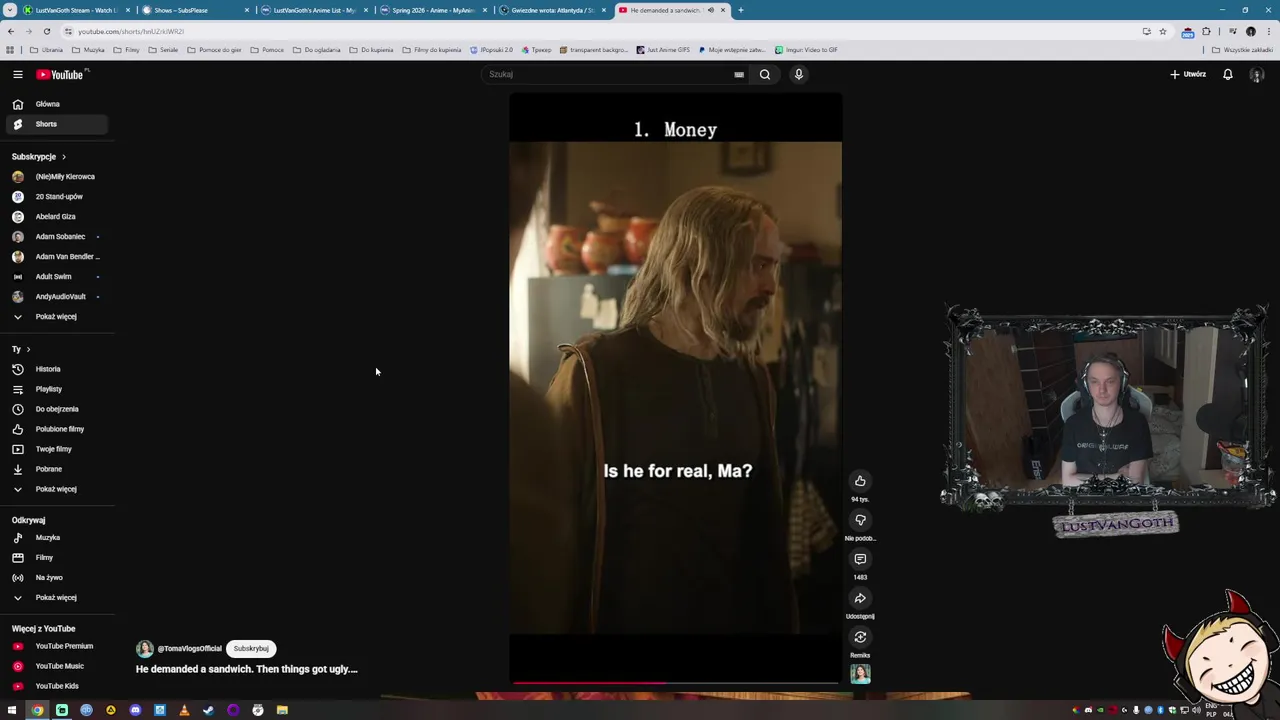1280x720 pixels.
Task: Open Imgur: Video to GIF bookmark
Action: [806, 50]
